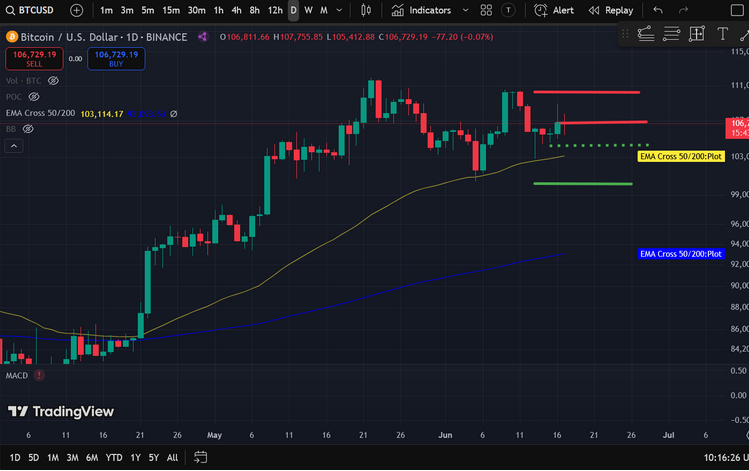Open the go to date calendar icon

[201, 457]
